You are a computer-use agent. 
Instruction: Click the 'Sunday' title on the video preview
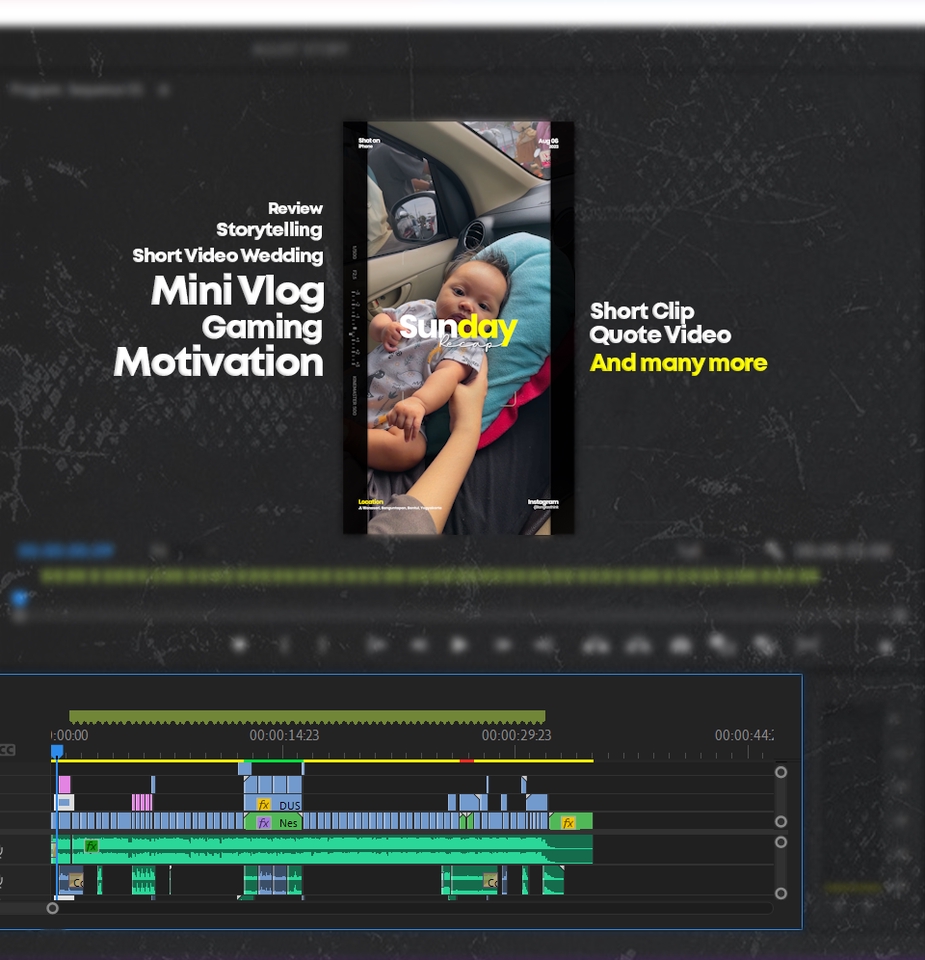pos(459,328)
